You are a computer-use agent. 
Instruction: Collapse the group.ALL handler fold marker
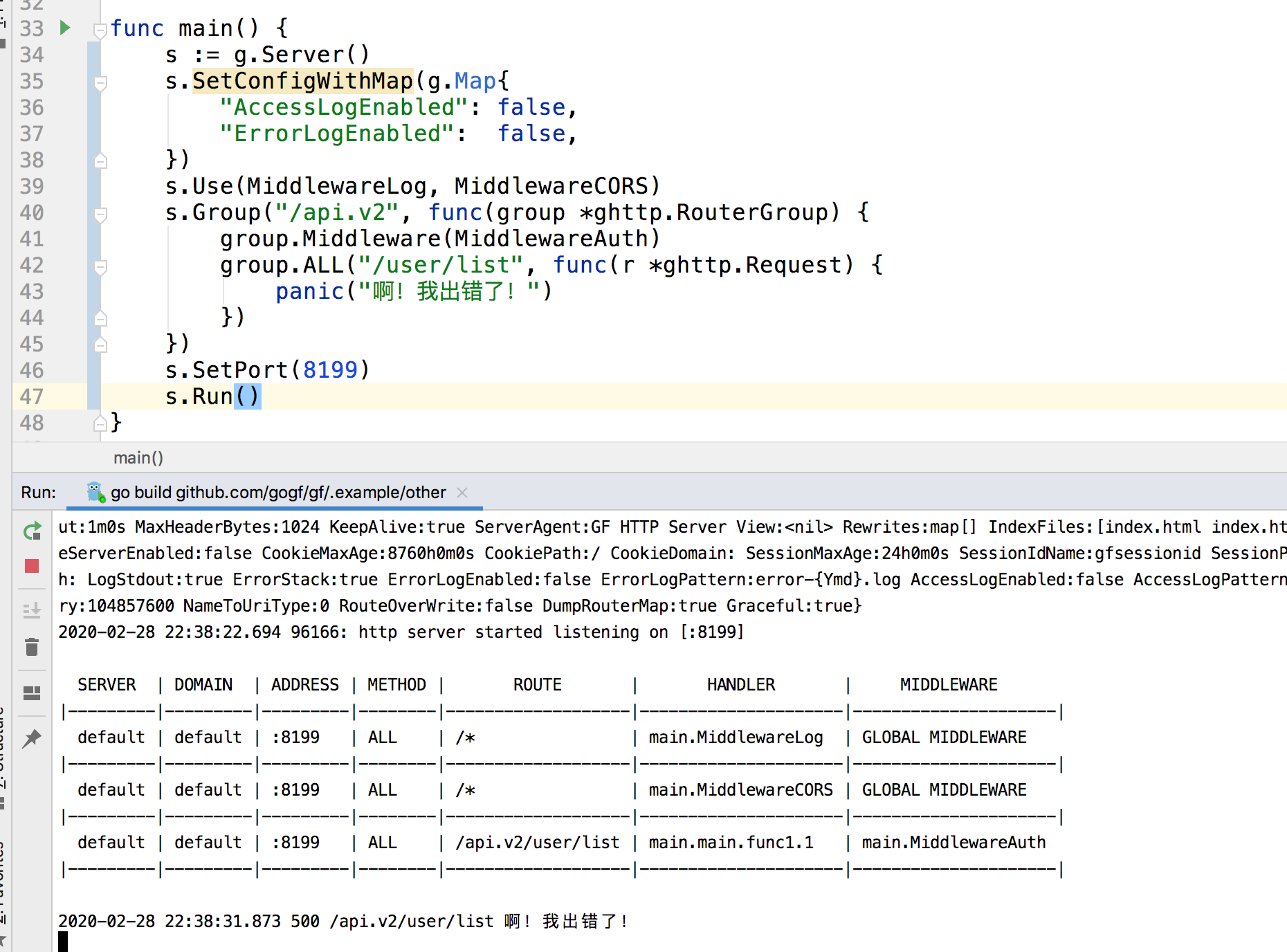pos(100,266)
